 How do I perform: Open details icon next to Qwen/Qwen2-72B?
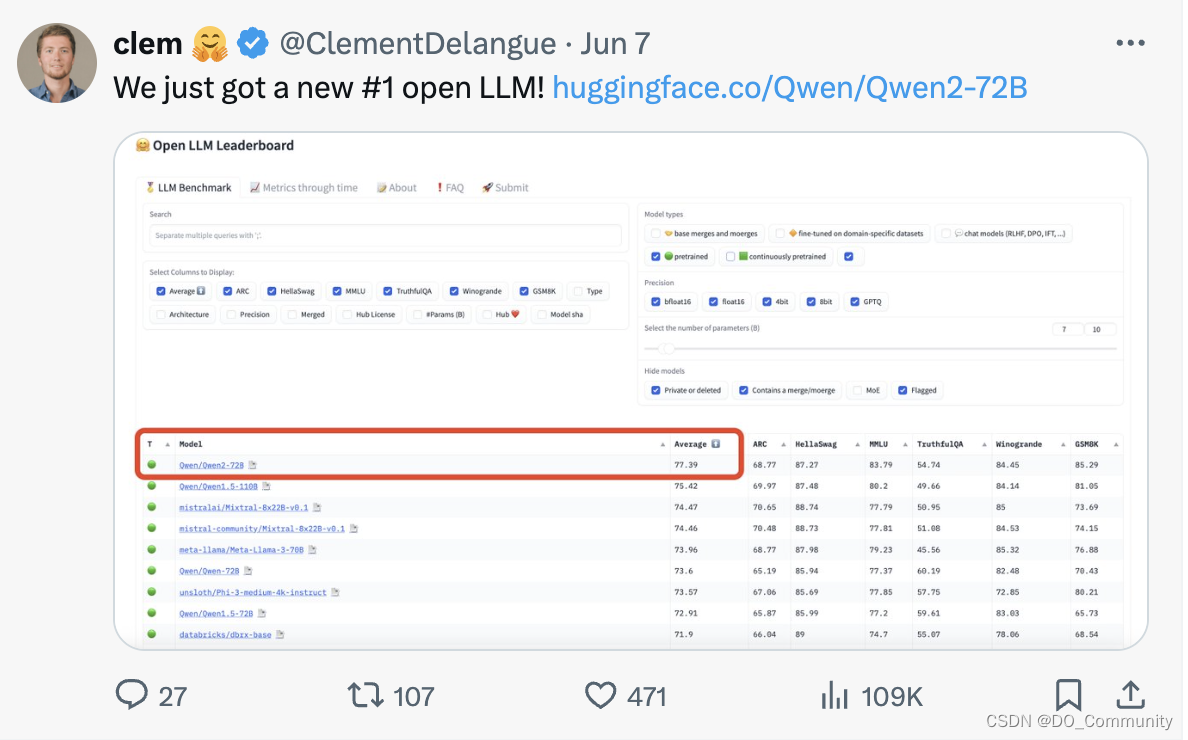[x=252, y=465]
